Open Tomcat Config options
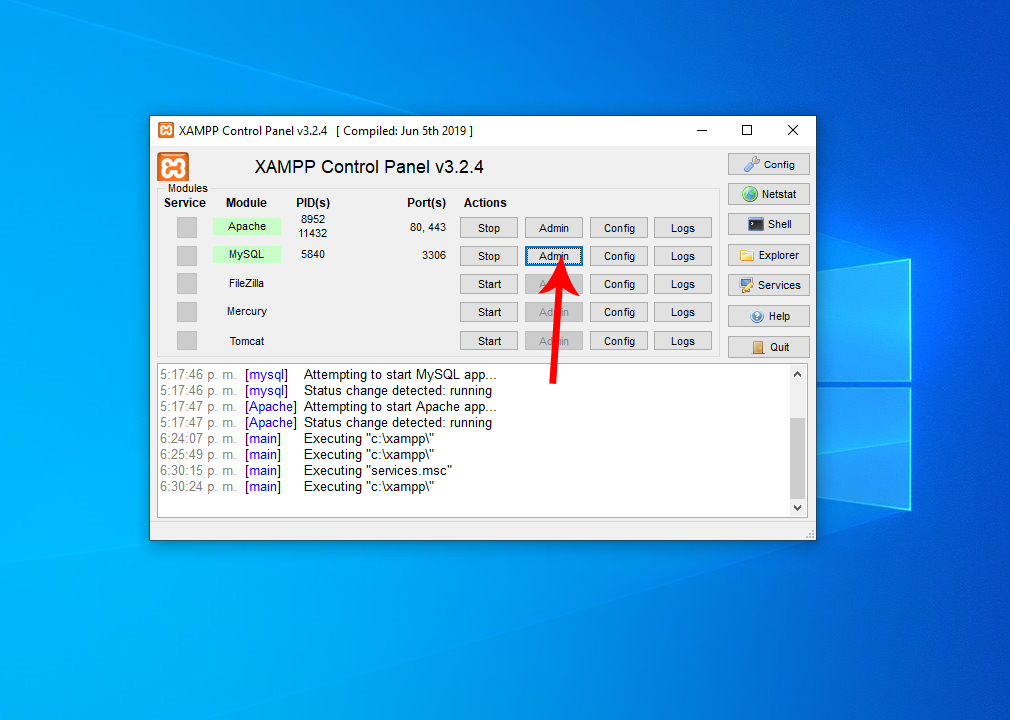Image resolution: width=1010 pixels, height=720 pixels. pyautogui.click(x=619, y=341)
